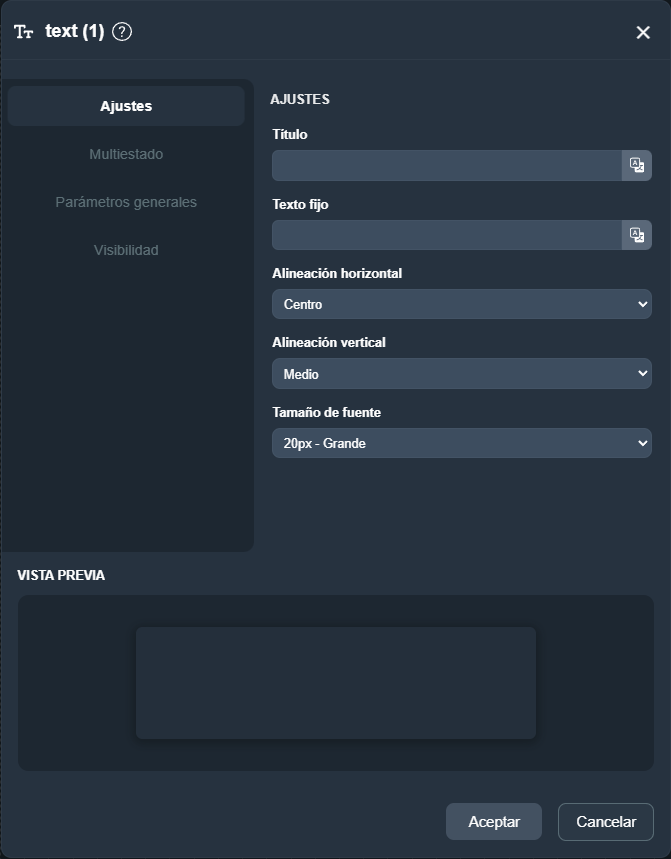The image size is (671, 859).
Task: Click the preview box in Vista previa
Action: [x=336, y=683]
